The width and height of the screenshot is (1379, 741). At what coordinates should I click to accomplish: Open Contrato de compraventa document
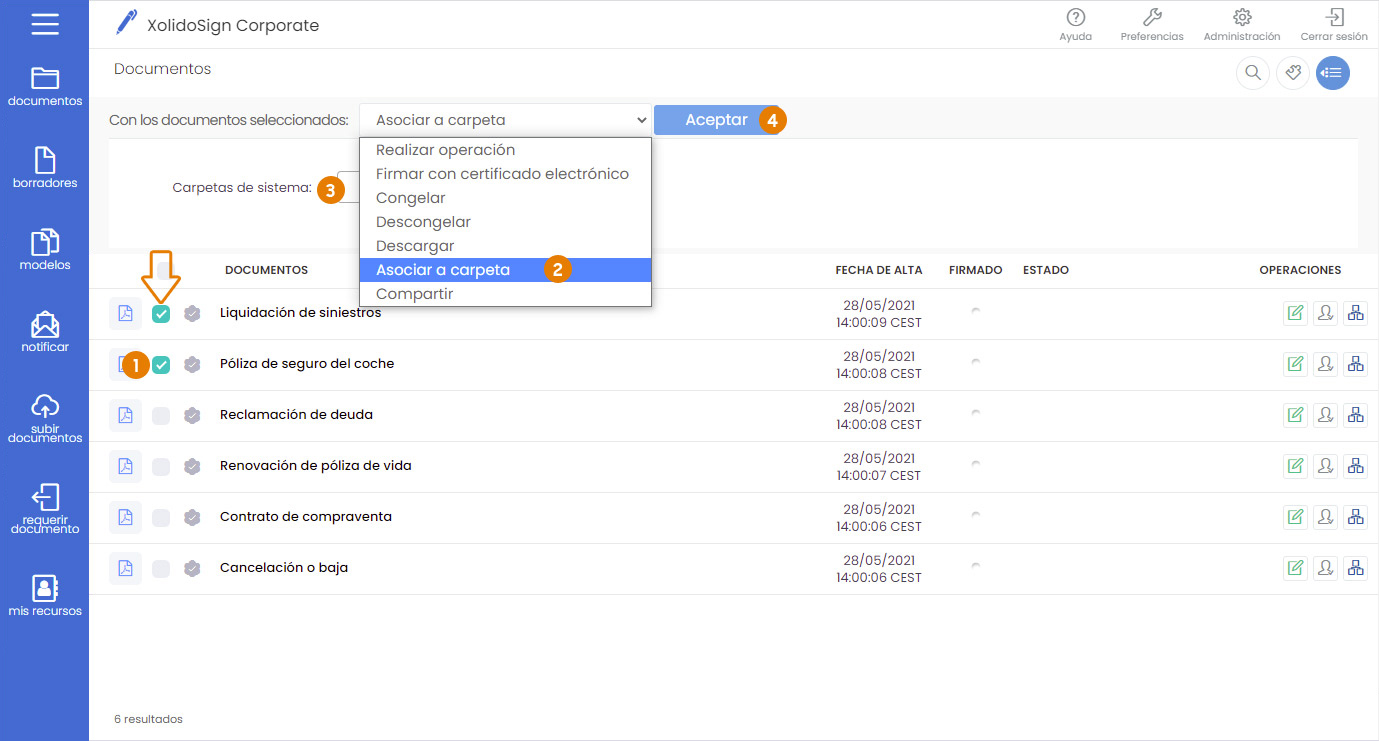(x=306, y=517)
